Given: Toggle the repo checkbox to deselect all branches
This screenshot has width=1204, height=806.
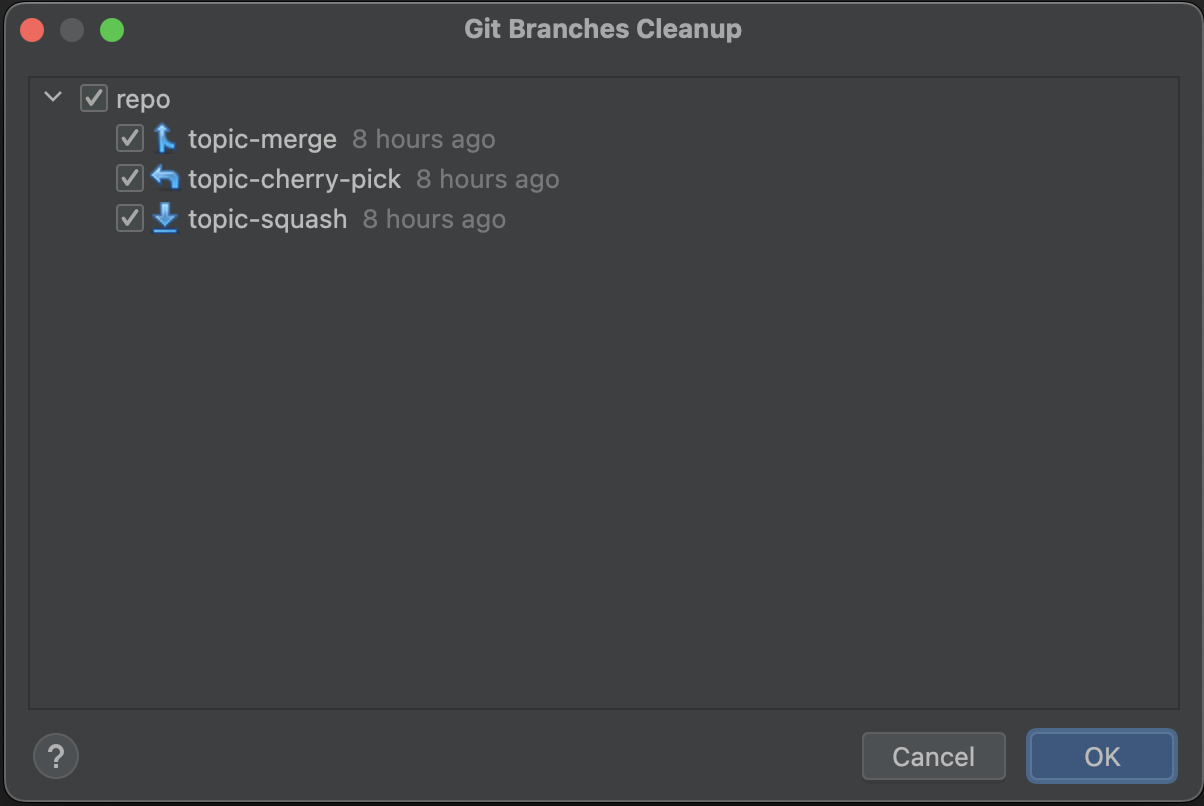Looking at the screenshot, I should [92, 98].
